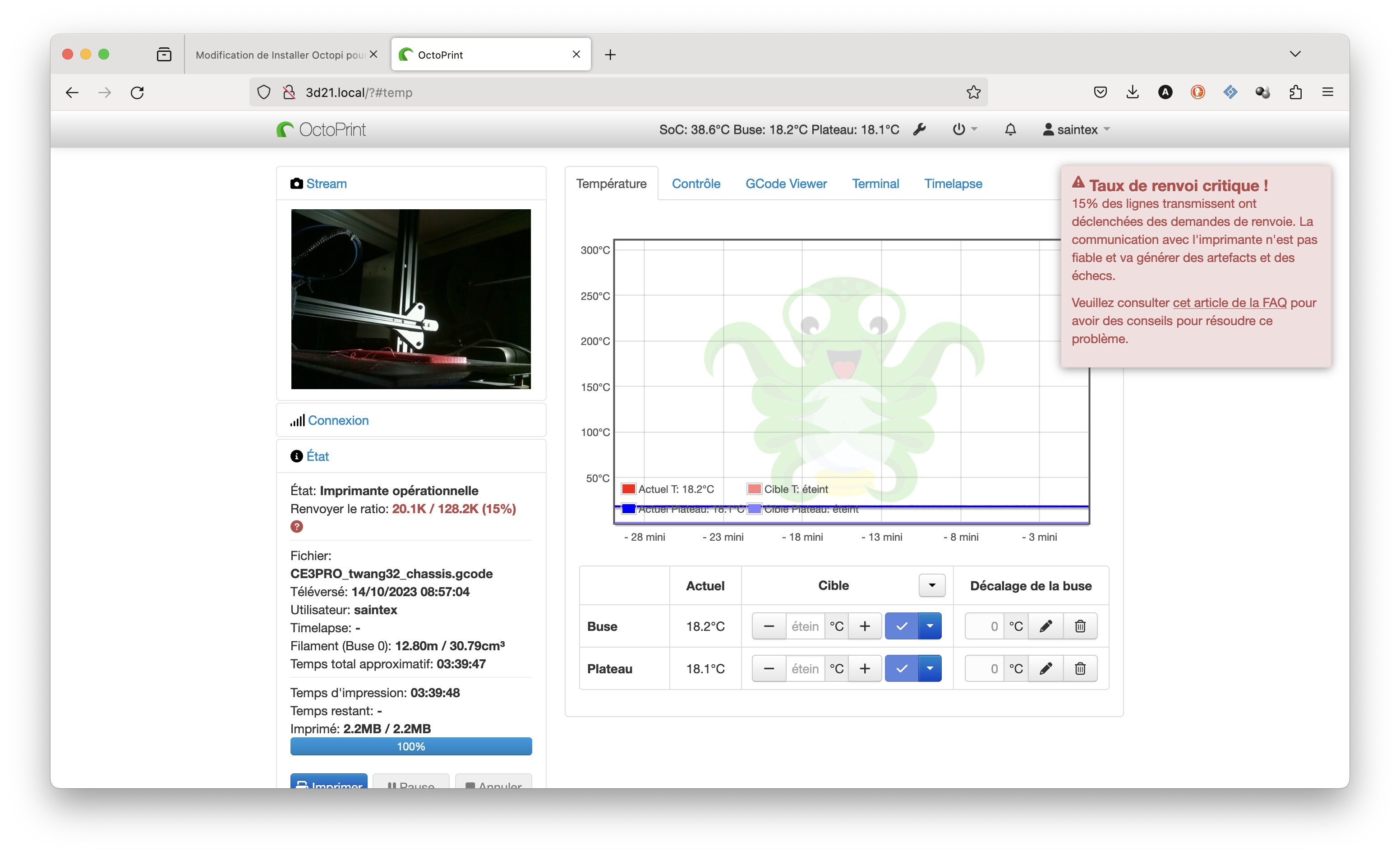
Task: Open OctoPrint settings wrench icon
Action: pyautogui.click(x=919, y=129)
